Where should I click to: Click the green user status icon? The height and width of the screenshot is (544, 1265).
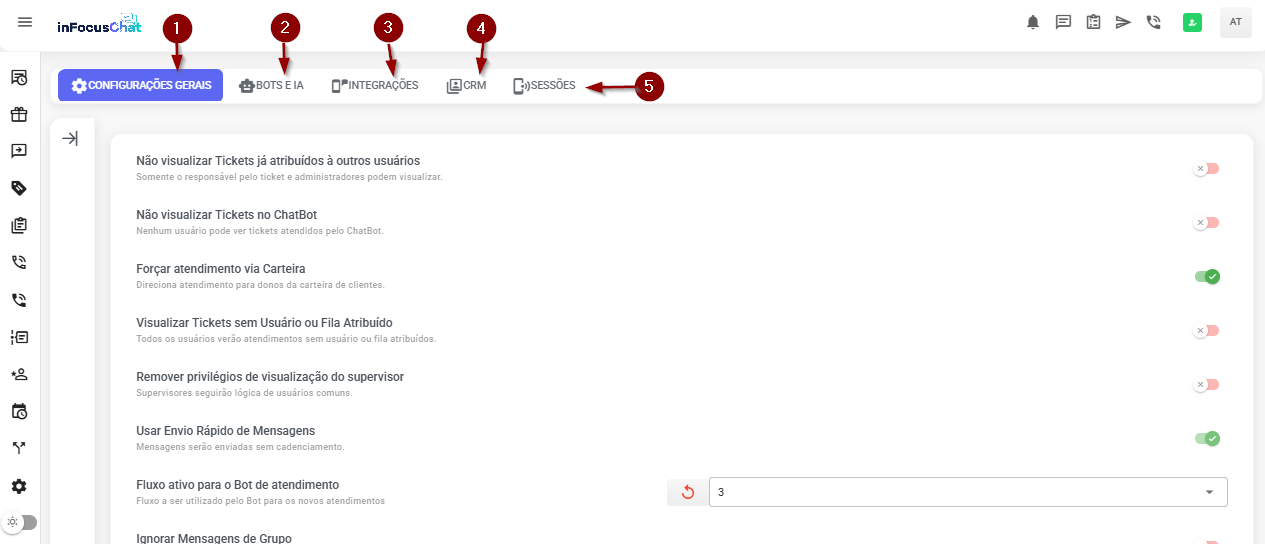pos(1191,22)
